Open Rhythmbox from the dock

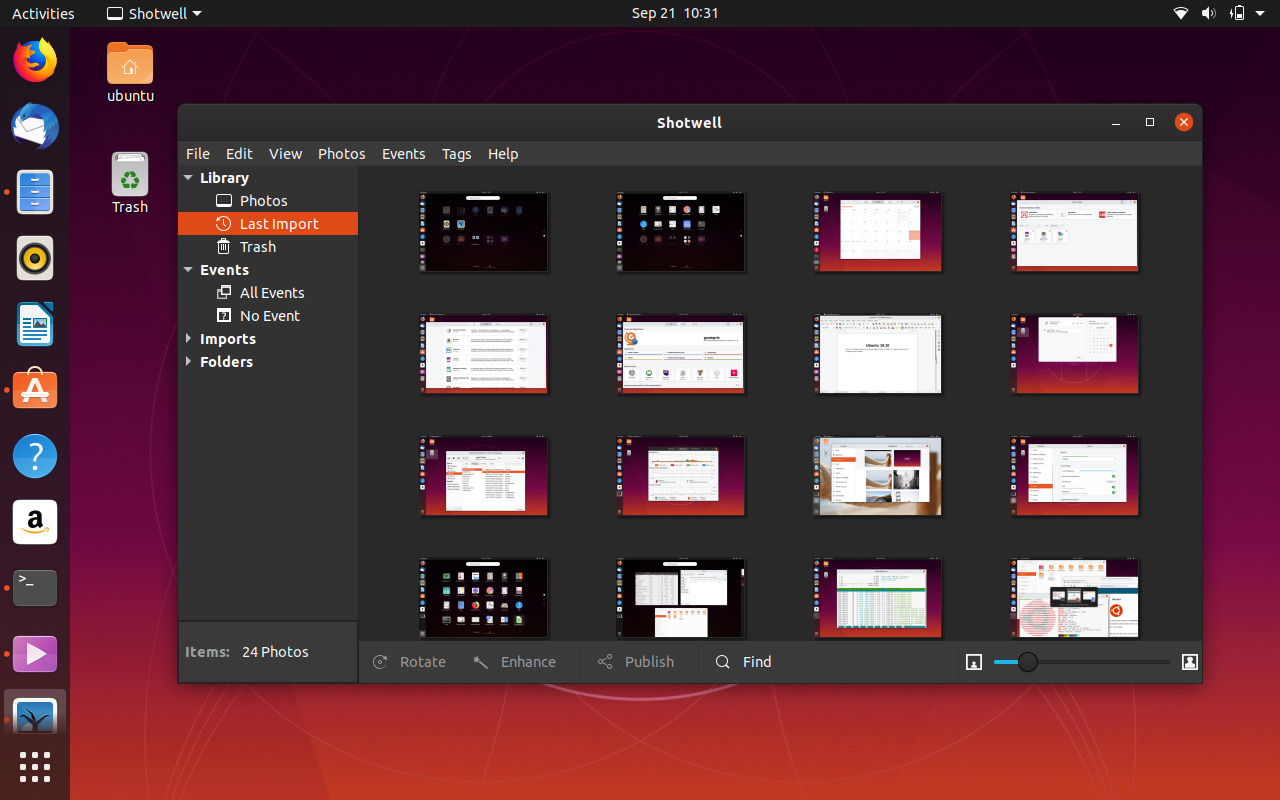(35, 258)
